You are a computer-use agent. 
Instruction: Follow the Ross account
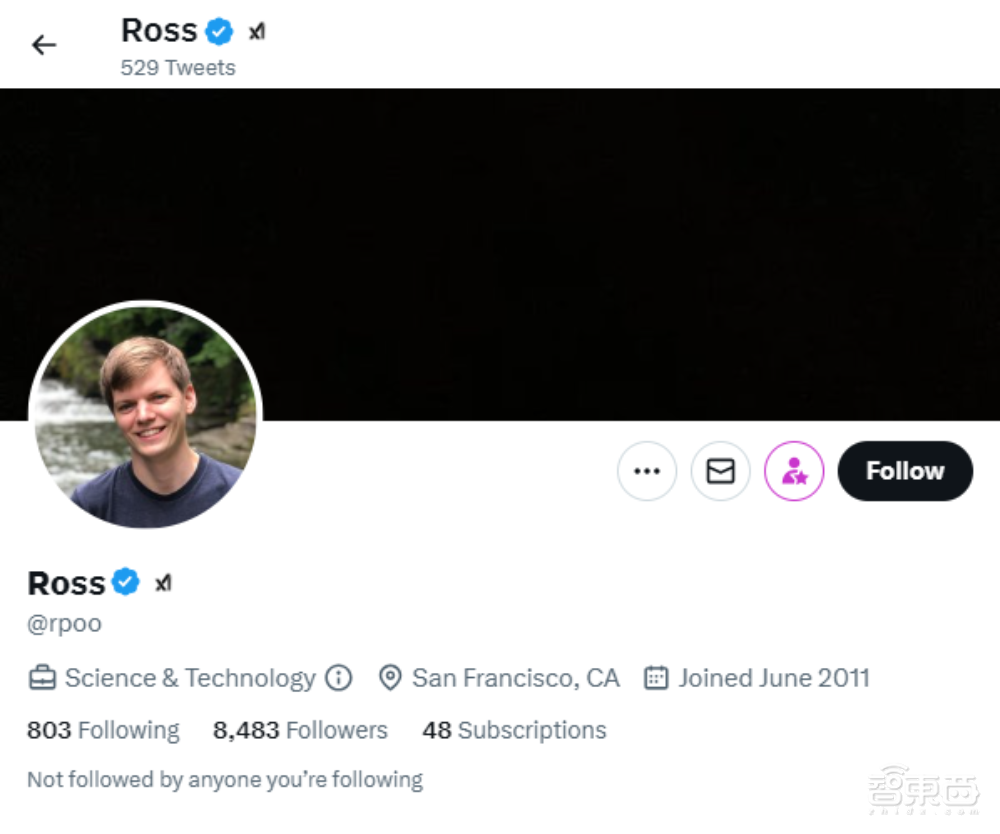tap(904, 471)
